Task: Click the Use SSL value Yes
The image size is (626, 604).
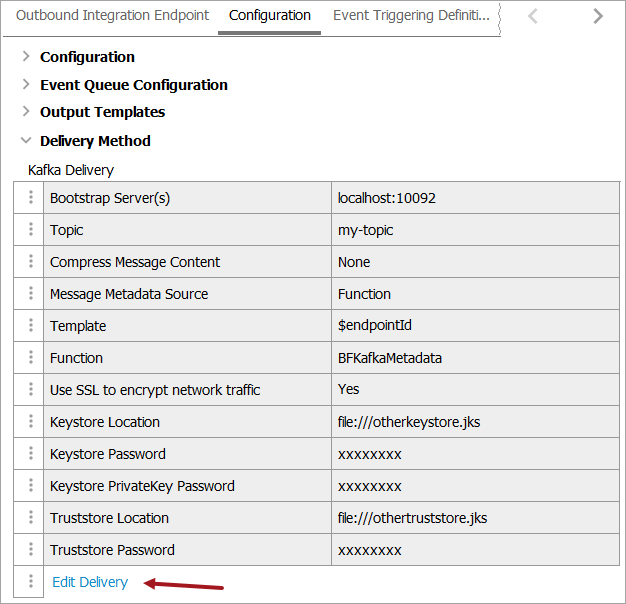Action: (349, 390)
